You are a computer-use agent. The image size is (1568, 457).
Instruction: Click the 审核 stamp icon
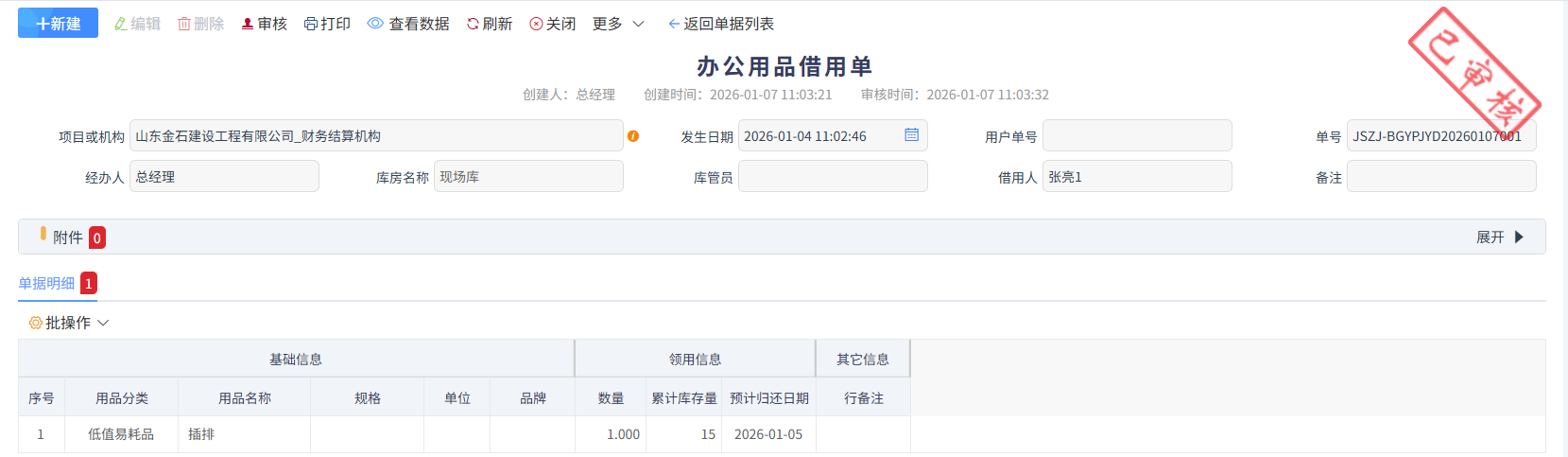(x=248, y=24)
